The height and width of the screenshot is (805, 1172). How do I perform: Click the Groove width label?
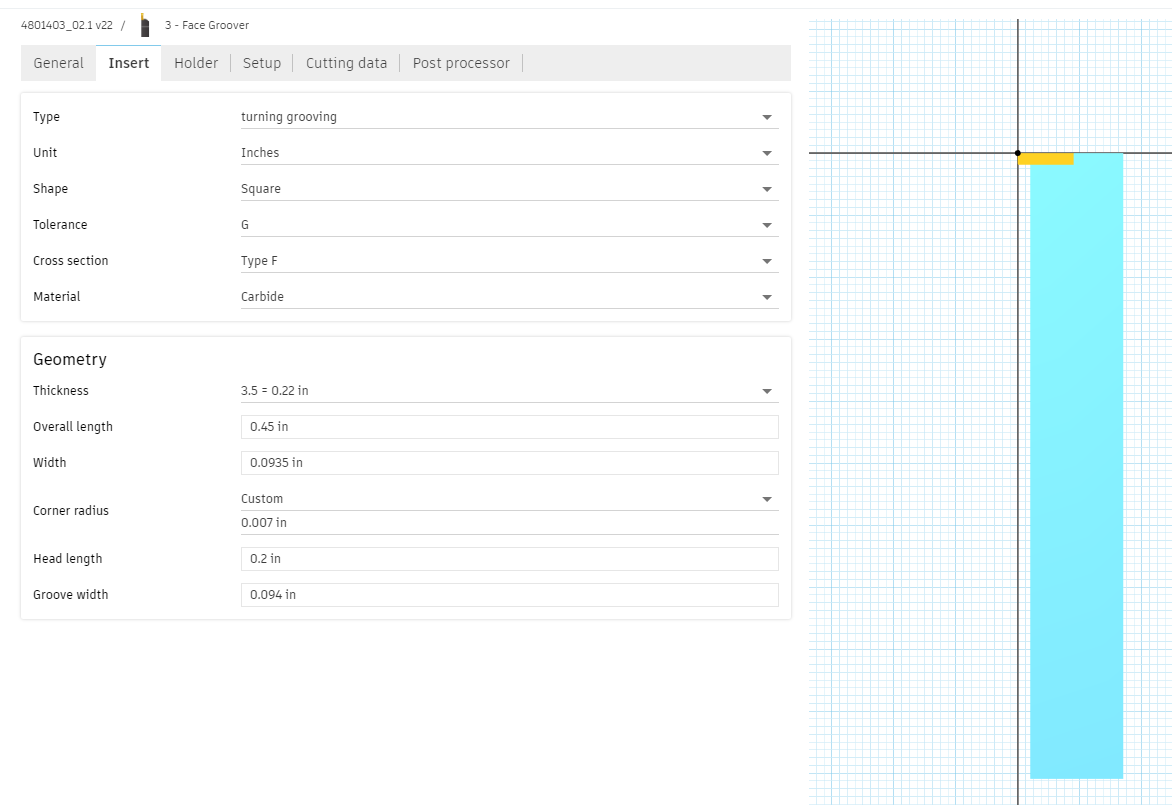[x=70, y=594]
